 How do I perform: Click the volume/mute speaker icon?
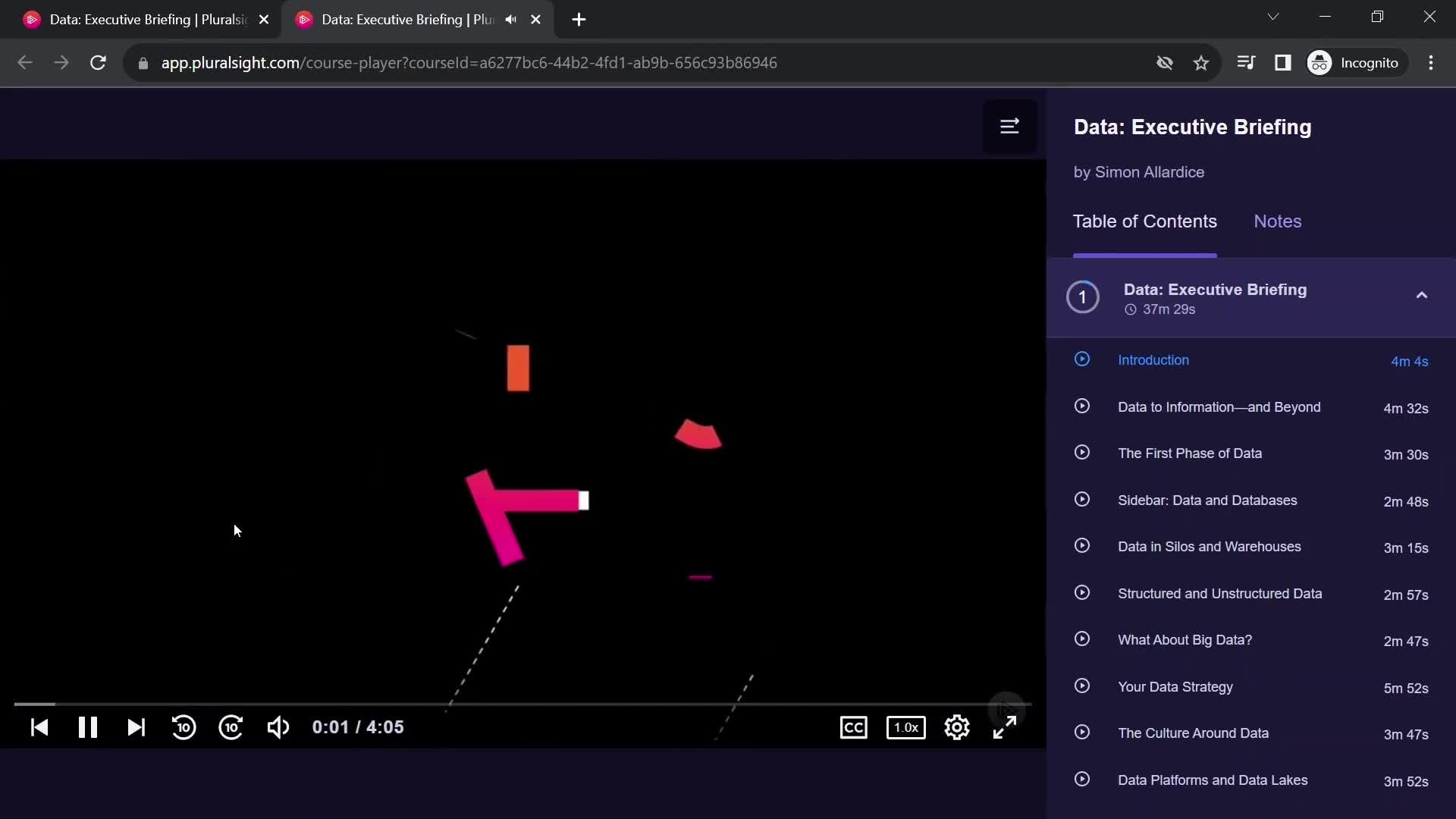(x=277, y=727)
